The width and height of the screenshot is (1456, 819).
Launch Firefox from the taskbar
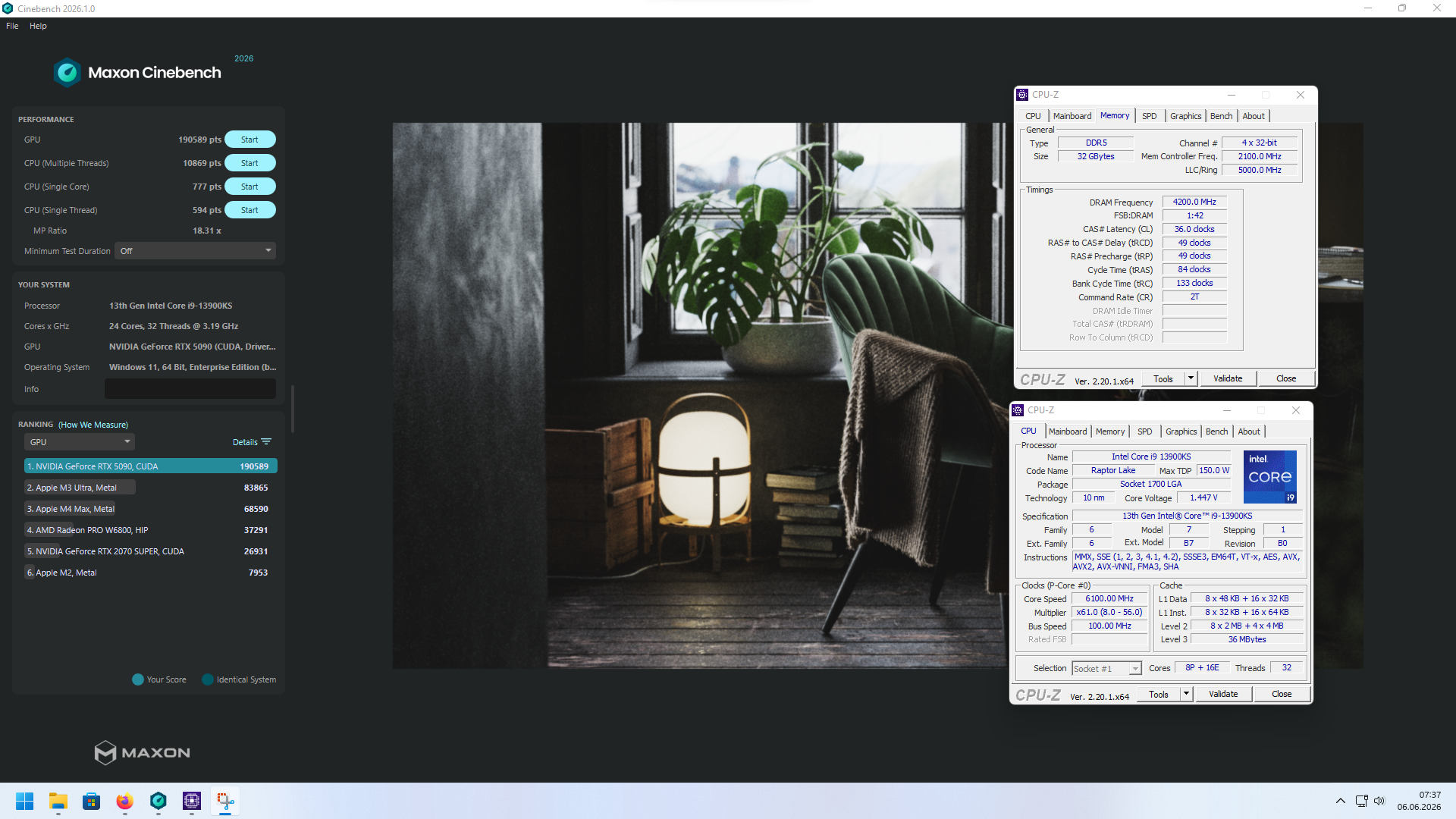(125, 801)
